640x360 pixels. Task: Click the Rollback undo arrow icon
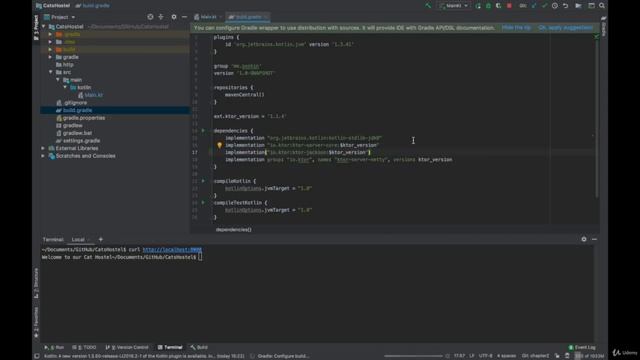[565, 6]
